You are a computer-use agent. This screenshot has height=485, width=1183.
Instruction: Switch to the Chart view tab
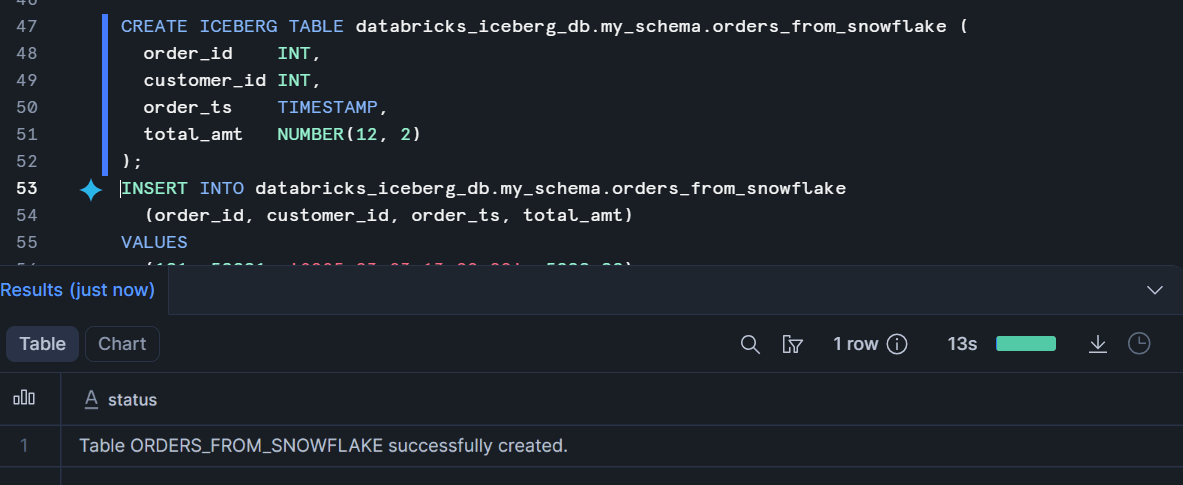tap(122, 344)
